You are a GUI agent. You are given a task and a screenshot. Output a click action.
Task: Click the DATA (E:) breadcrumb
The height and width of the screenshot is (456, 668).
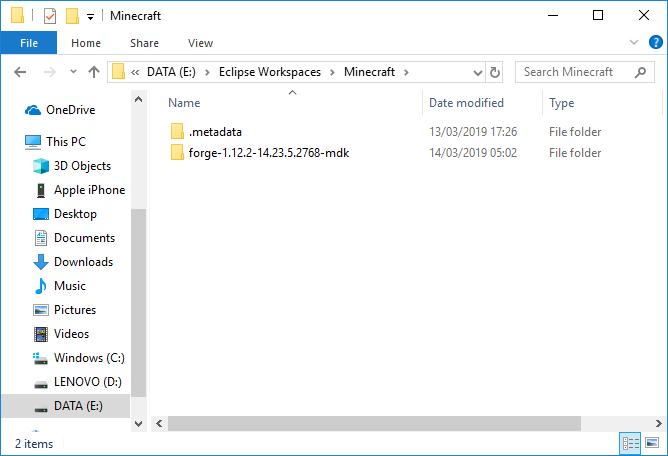(171, 72)
